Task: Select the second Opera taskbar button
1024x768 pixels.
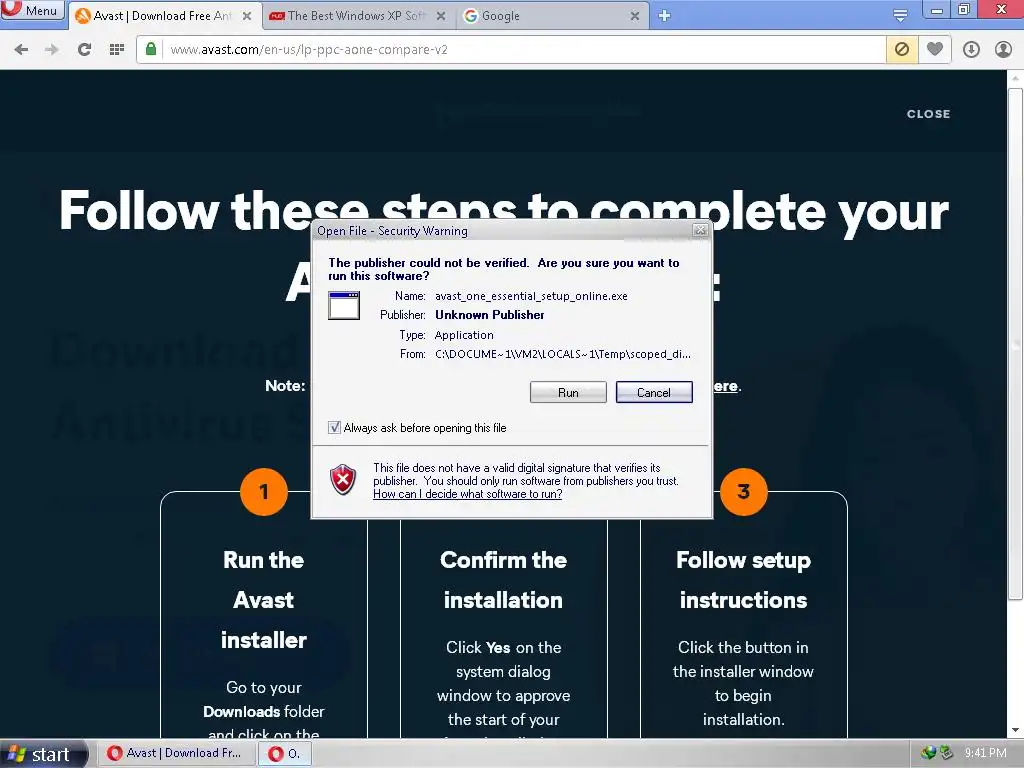Action: click(x=285, y=753)
